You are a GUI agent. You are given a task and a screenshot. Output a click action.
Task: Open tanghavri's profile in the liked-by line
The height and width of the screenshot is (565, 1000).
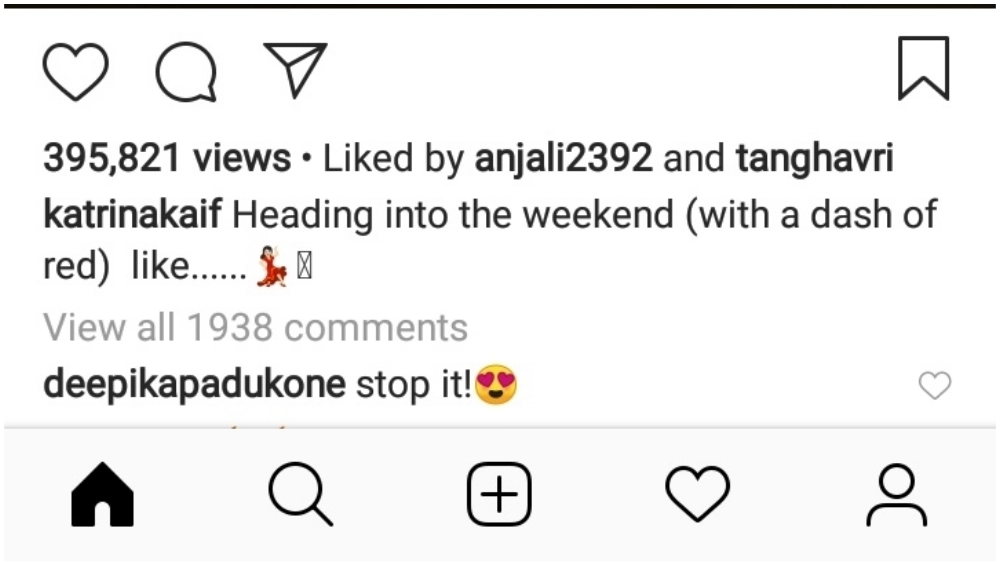[x=814, y=158]
